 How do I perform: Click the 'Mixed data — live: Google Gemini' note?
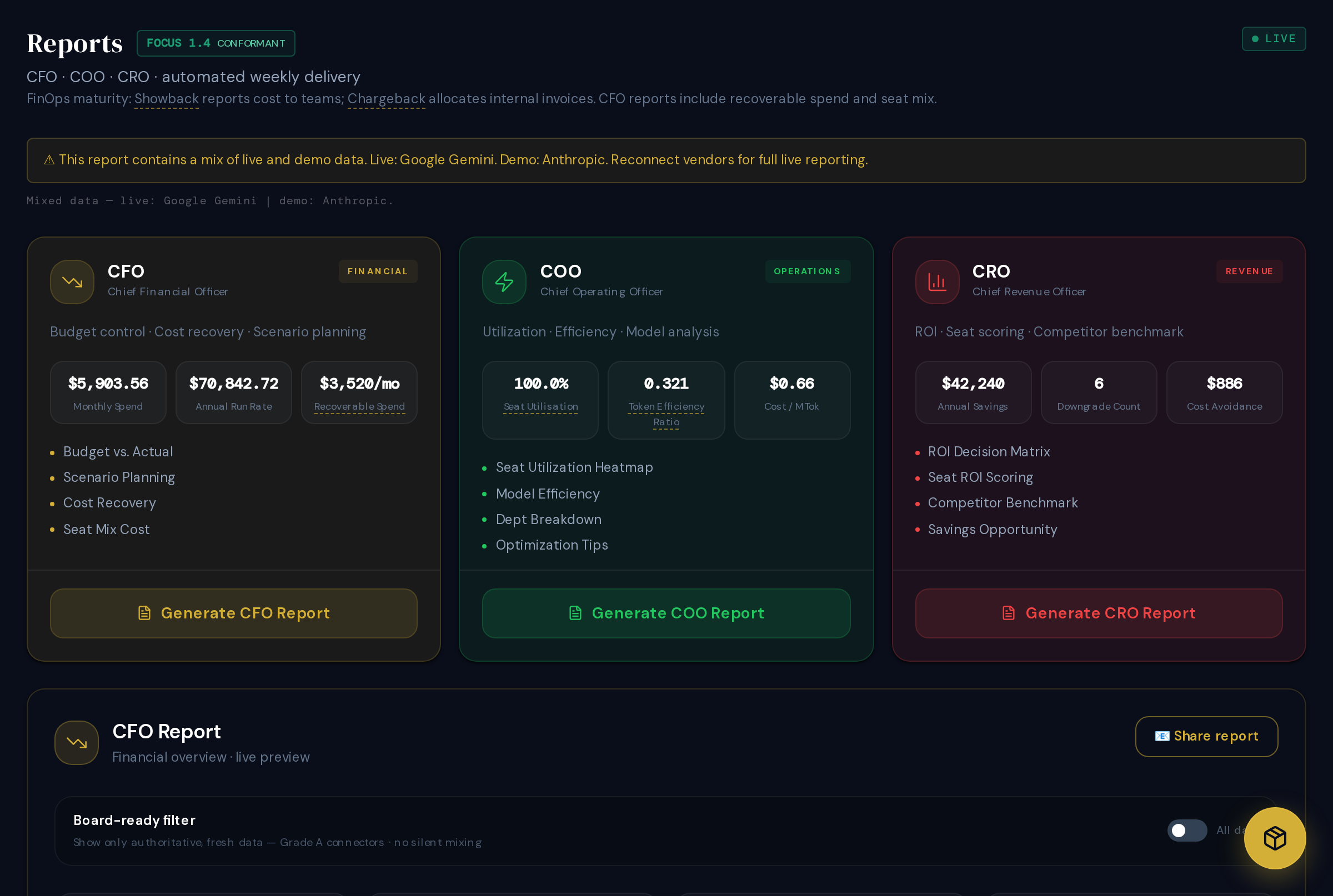[x=210, y=200]
